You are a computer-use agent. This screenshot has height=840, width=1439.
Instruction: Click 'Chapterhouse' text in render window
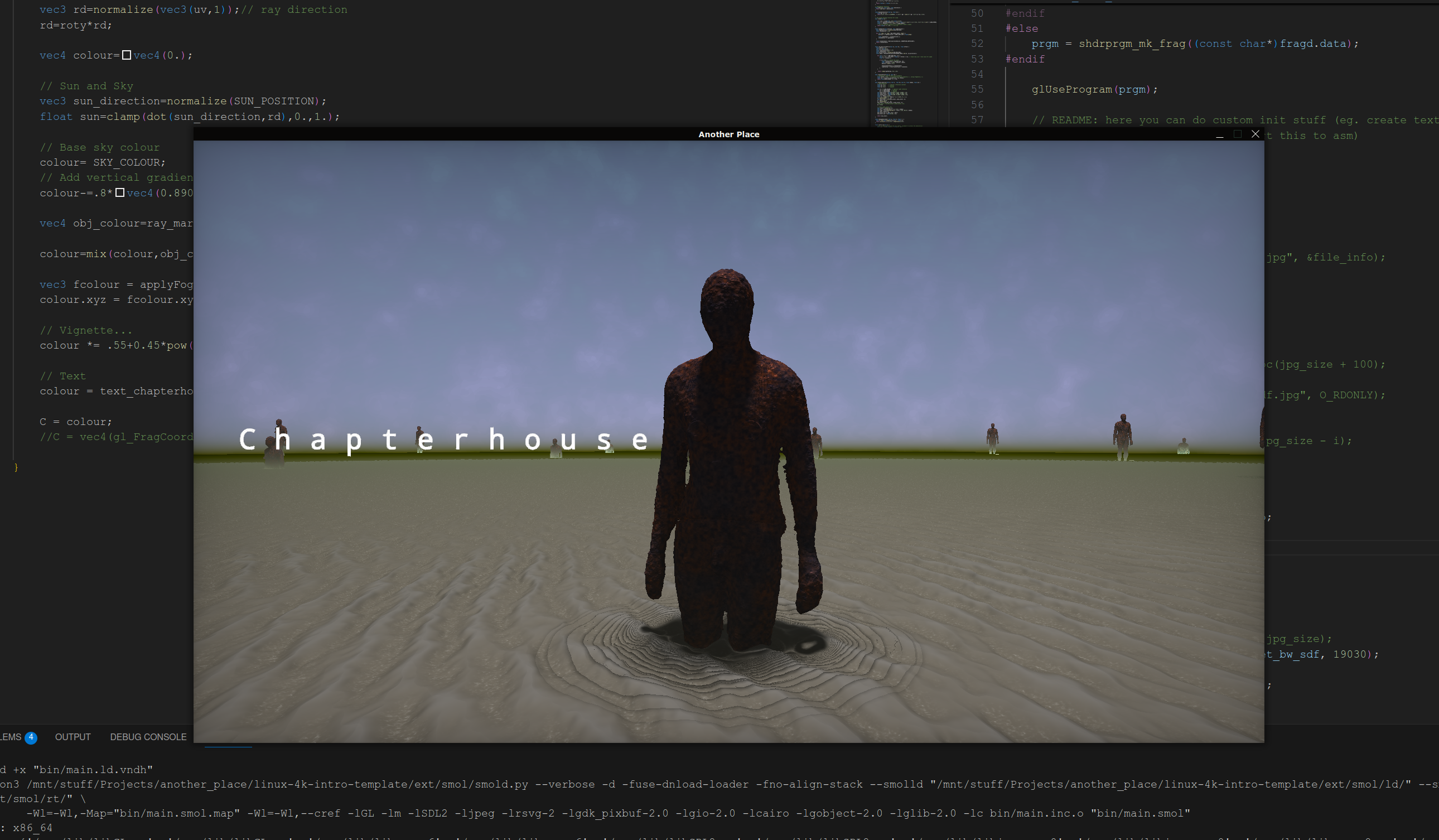click(444, 440)
